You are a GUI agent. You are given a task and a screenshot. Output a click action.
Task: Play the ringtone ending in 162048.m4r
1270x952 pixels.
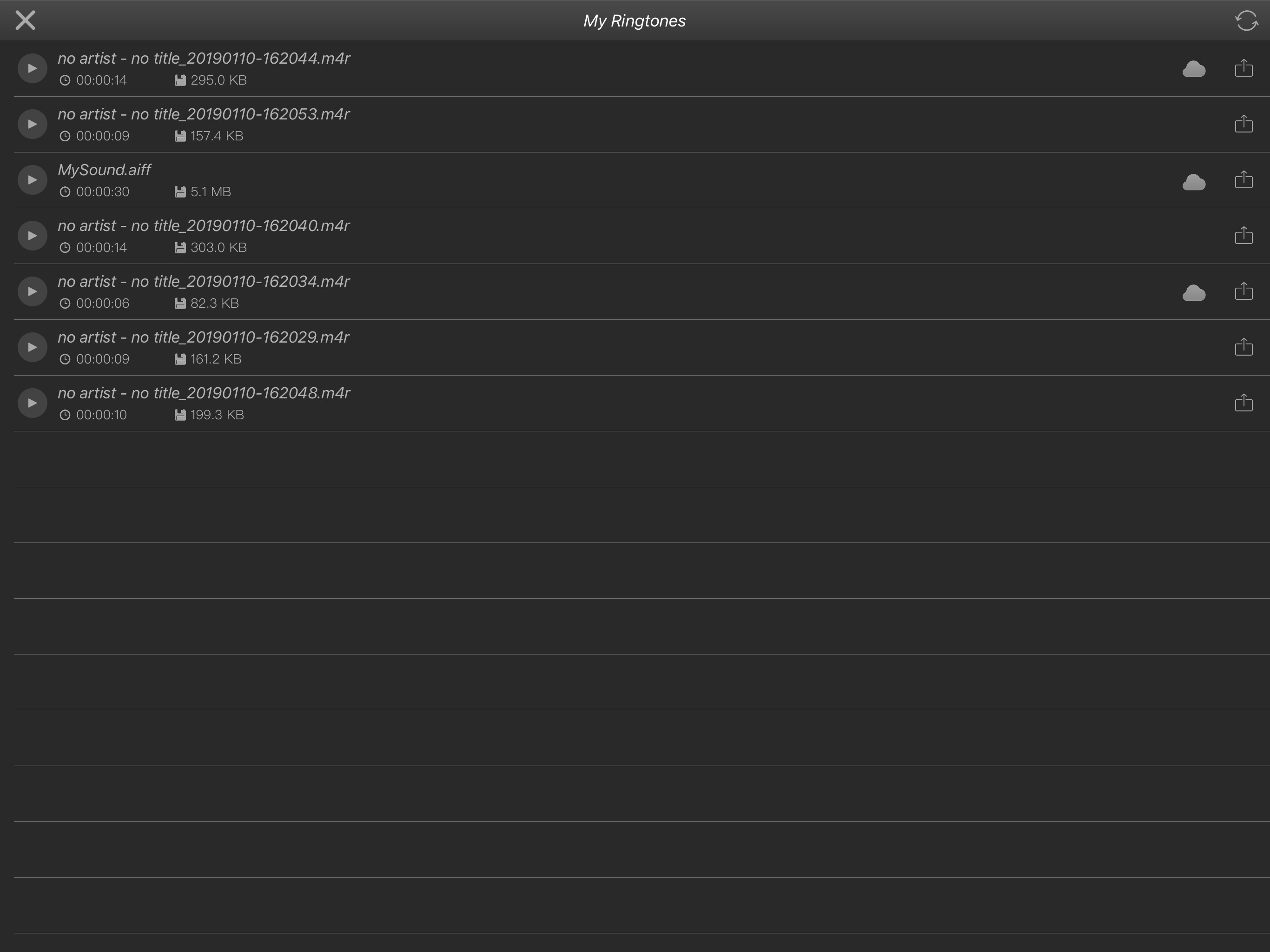[32, 403]
